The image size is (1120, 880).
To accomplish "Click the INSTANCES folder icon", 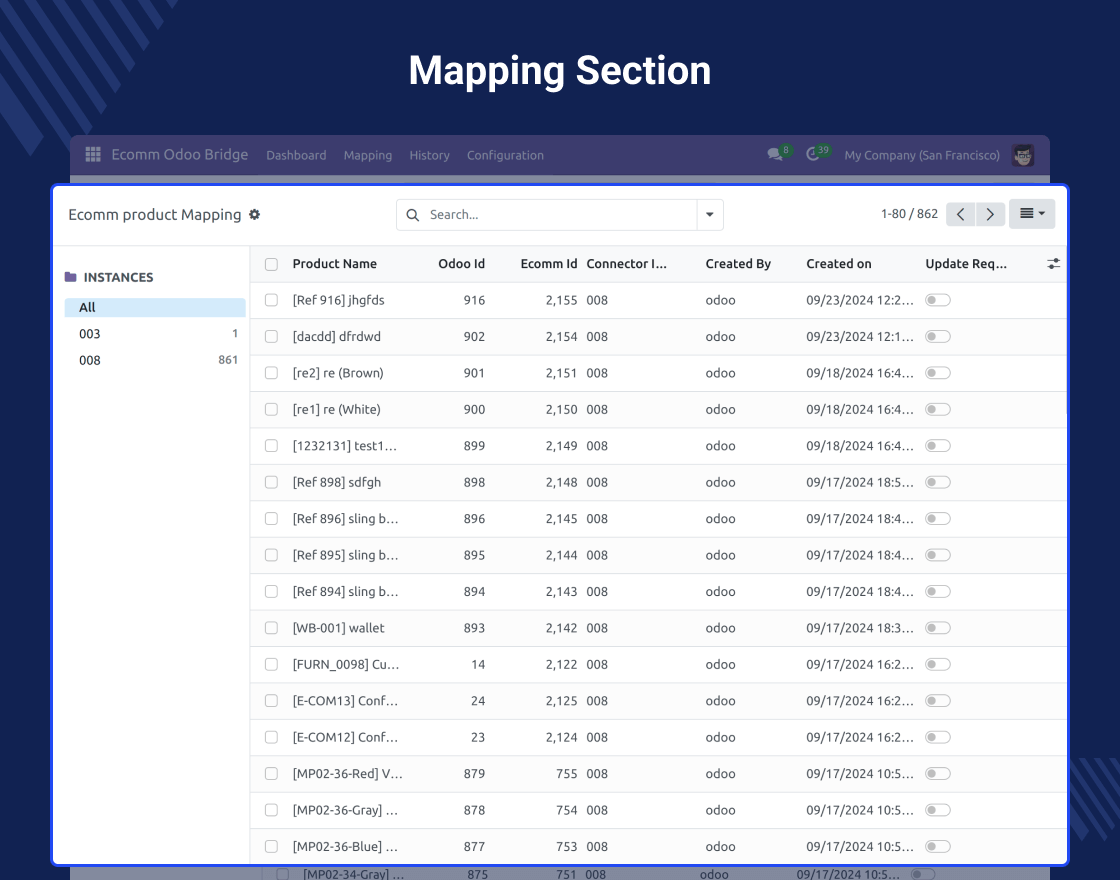I will pyautogui.click(x=71, y=277).
